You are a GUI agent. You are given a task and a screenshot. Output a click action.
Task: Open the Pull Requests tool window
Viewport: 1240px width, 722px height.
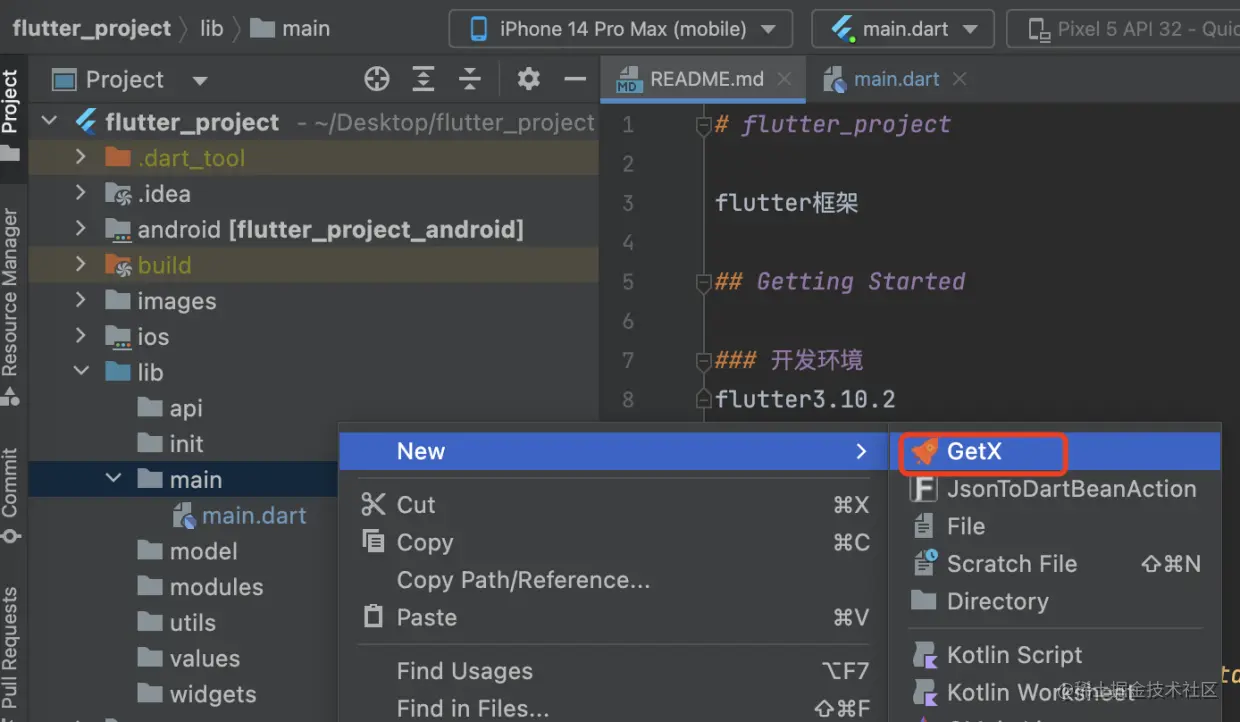pyautogui.click(x=10, y=650)
